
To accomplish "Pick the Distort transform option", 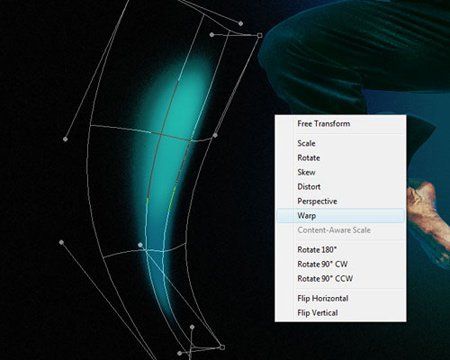I will point(340,187).
